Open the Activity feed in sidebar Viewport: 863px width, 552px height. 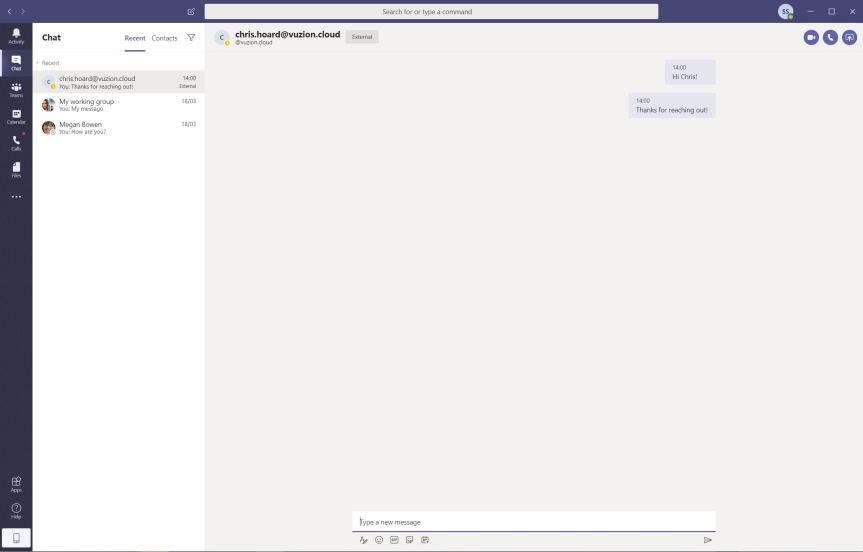click(16, 35)
